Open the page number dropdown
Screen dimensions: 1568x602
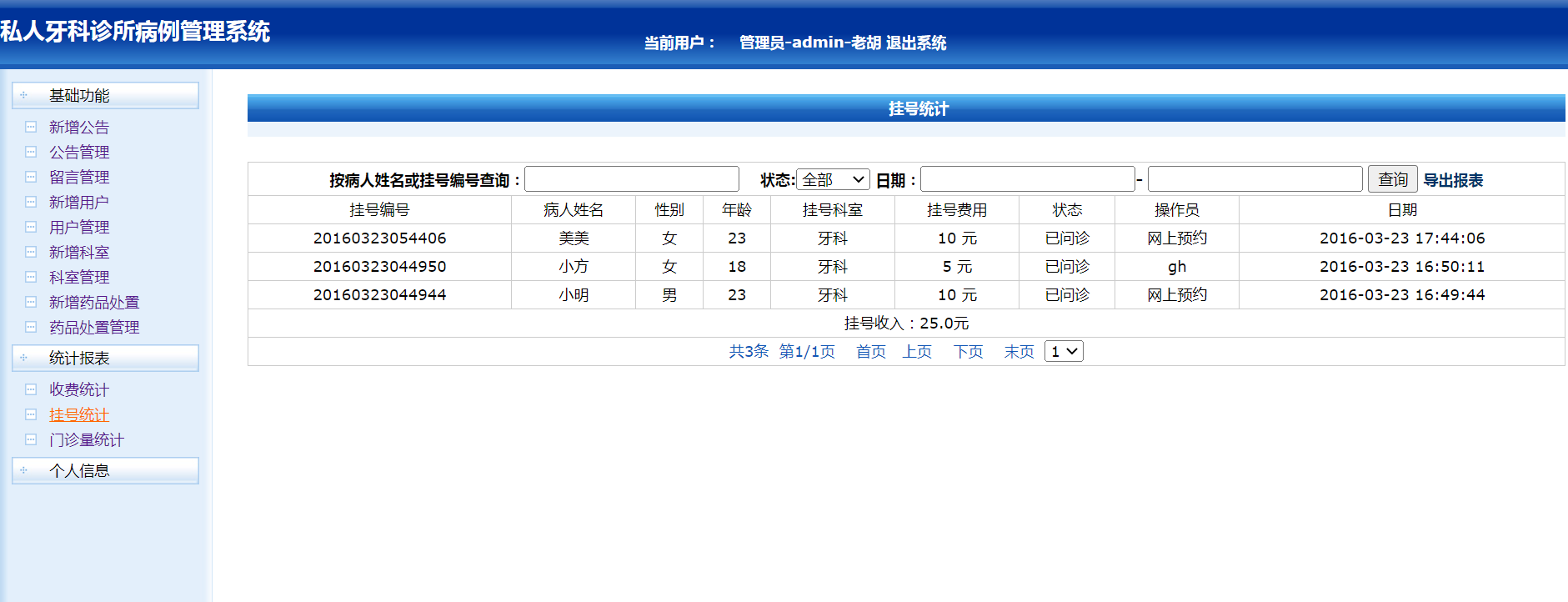tap(1064, 351)
